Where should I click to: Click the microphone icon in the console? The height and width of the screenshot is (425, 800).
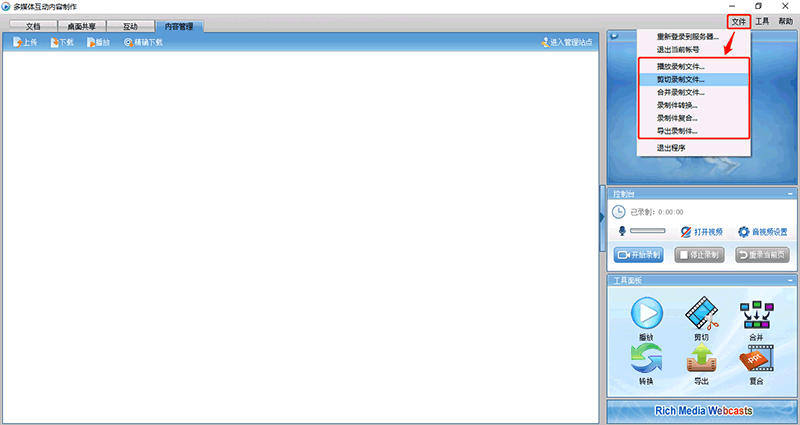coord(620,231)
